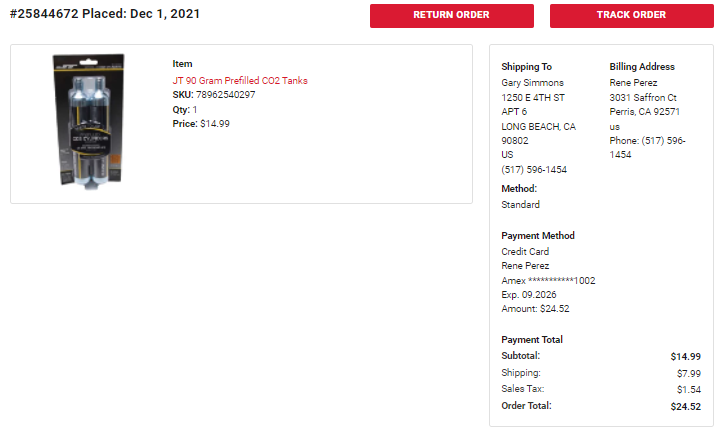
Task: Click the Standard shipping method text
Action: (520, 205)
